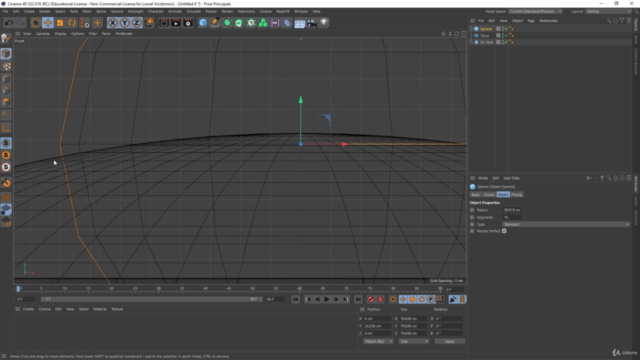The width and height of the screenshot is (640, 360).
Task: Switch to Polygons mode in left palette
Action: (6, 102)
